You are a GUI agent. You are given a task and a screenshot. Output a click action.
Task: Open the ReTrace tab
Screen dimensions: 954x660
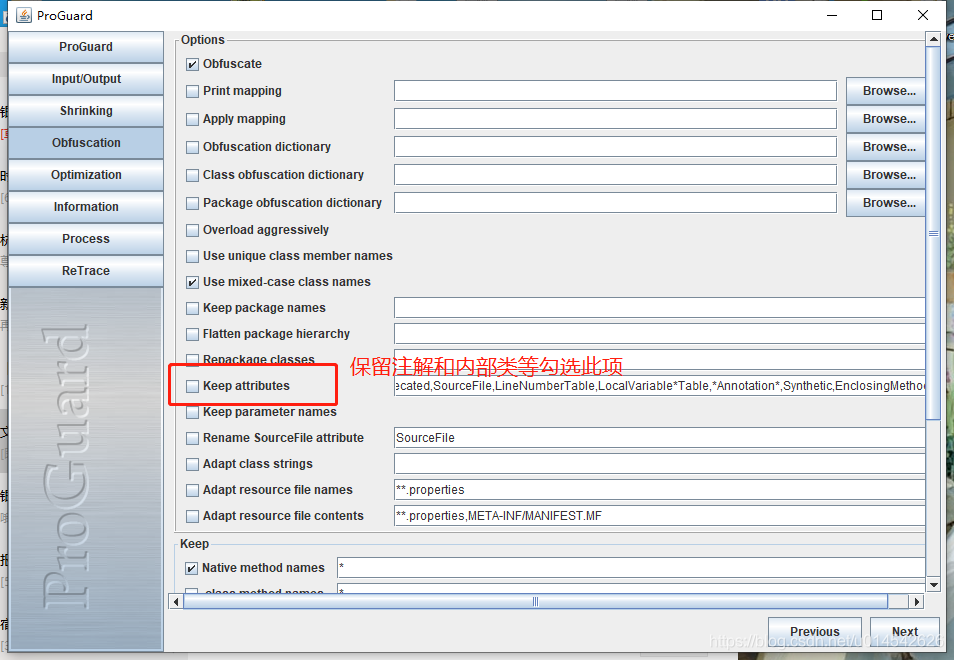(x=86, y=271)
